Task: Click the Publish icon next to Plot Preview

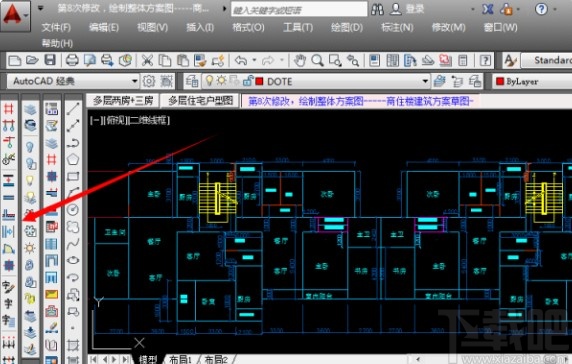Action: click(x=107, y=60)
